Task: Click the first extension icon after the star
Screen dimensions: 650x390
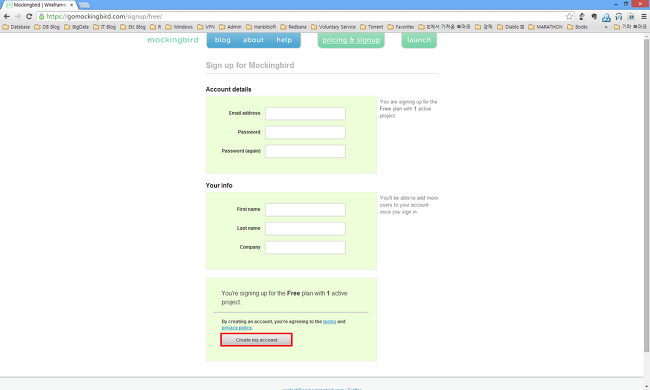Action: [582, 17]
